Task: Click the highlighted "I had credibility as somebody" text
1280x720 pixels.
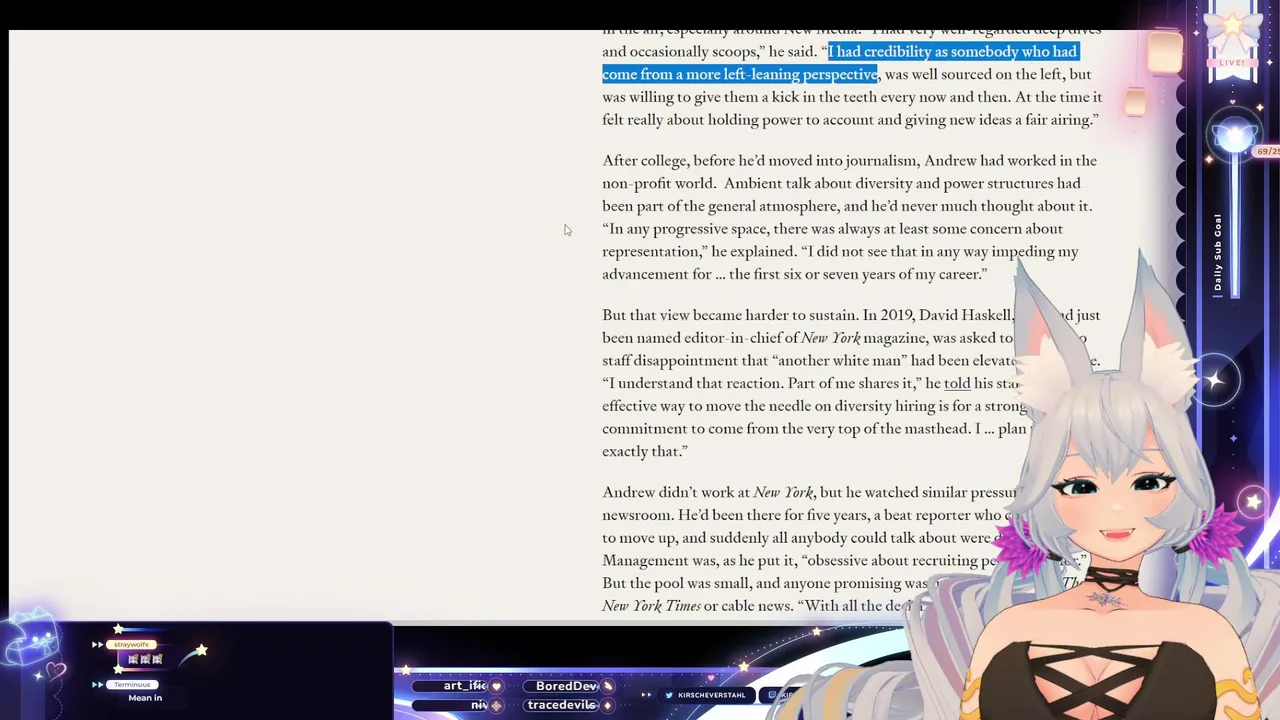Action: click(925, 52)
